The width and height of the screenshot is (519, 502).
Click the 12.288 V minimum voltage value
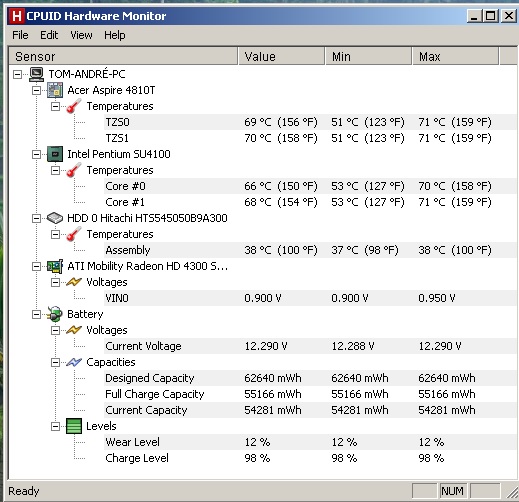click(353, 346)
